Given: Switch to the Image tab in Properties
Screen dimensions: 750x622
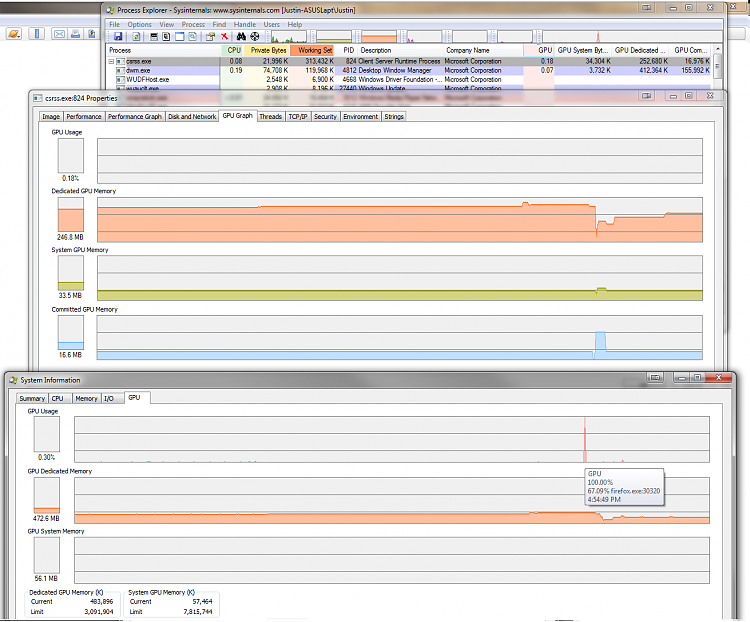Looking at the screenshot, I should 51,116.
